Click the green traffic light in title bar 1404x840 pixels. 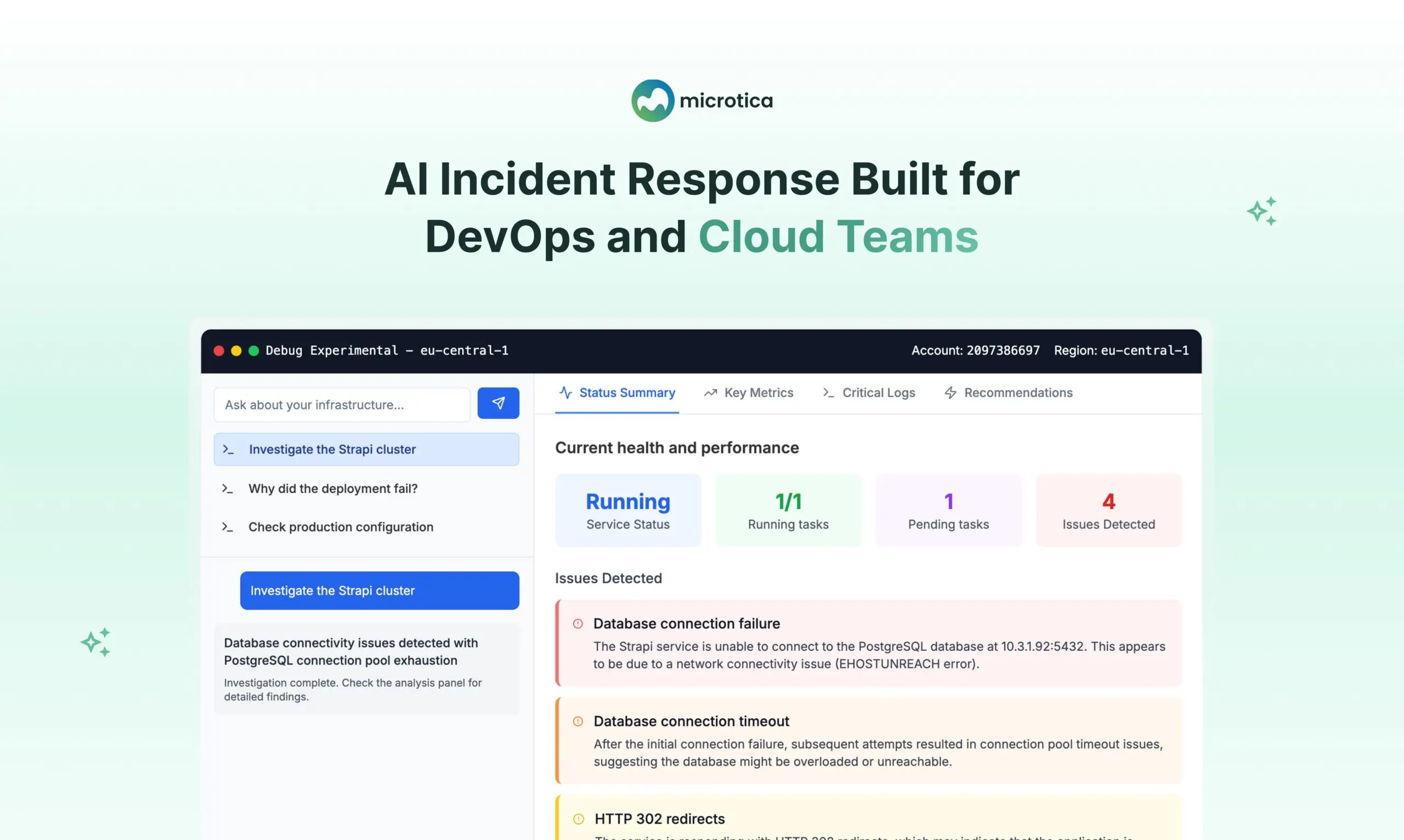pos(253,350)
